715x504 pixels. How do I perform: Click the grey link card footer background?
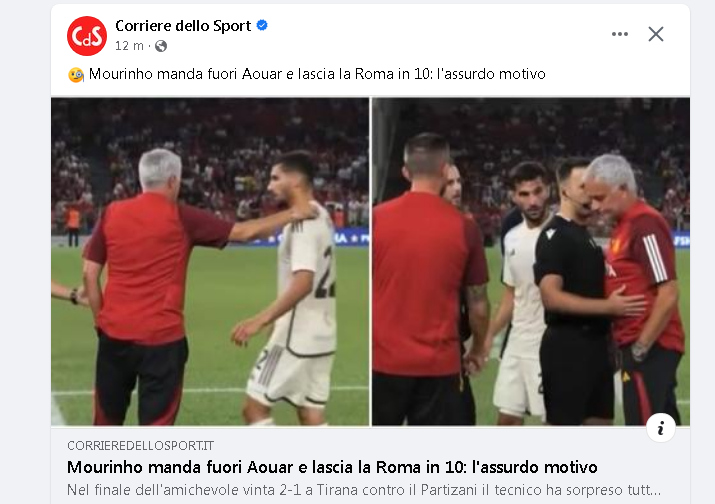[370, 466]
